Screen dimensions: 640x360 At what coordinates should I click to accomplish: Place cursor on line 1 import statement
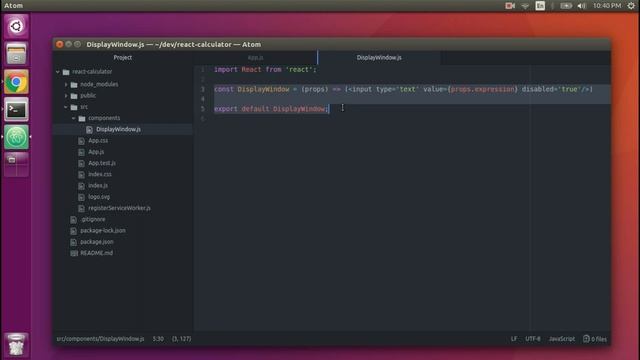[265, 70]
